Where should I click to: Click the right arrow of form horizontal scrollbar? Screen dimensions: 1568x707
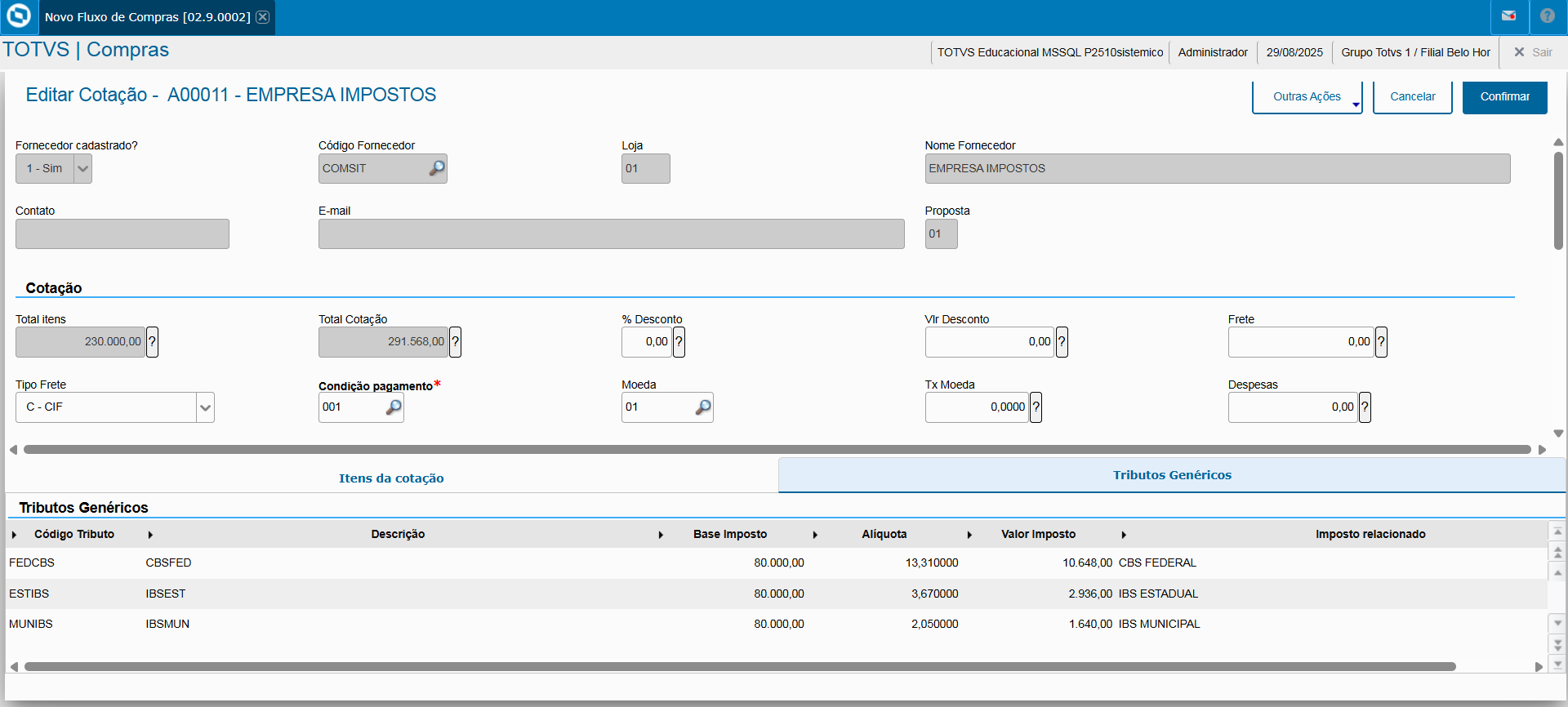tap(1542, 450)
